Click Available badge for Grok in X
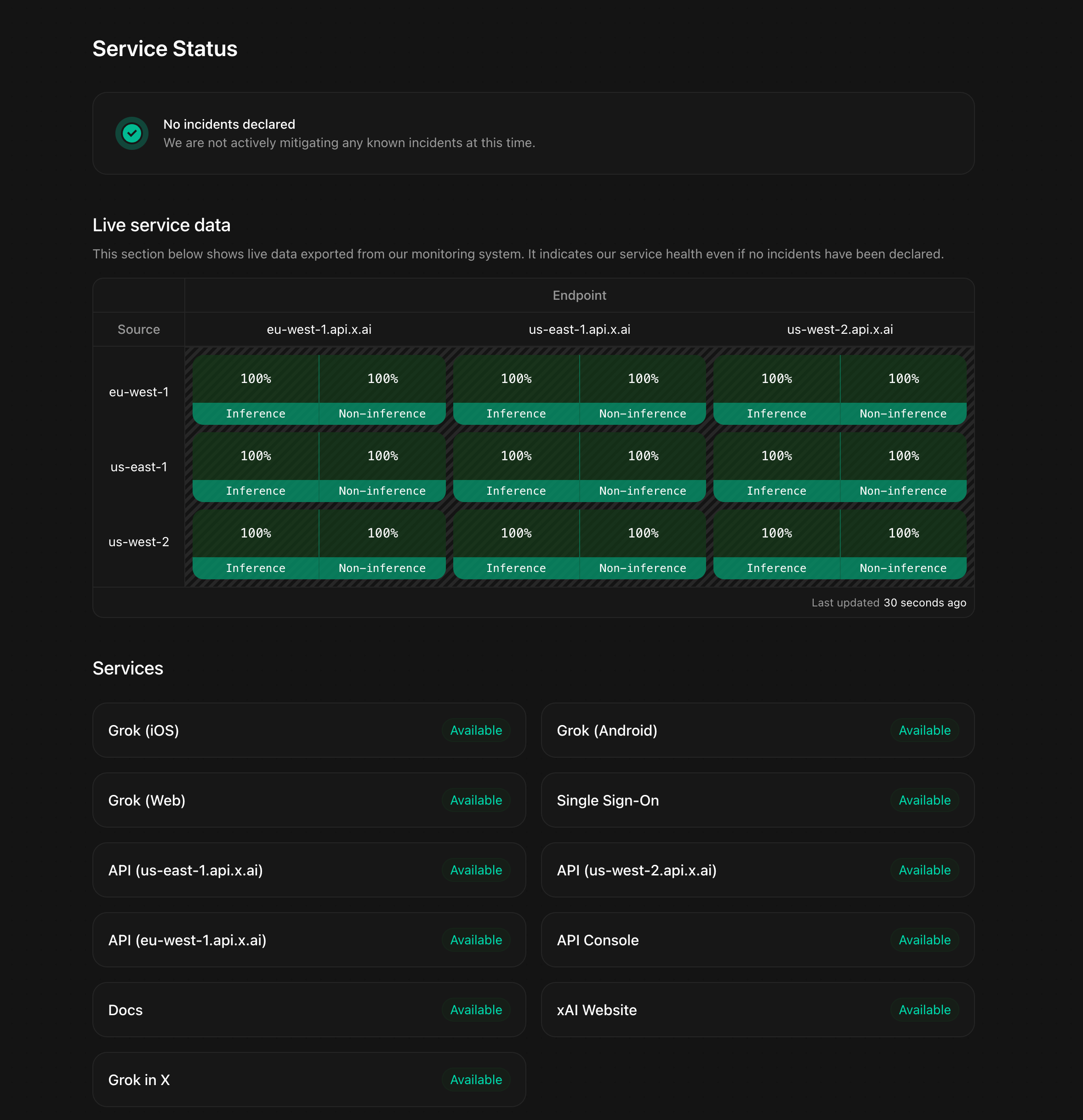 (476, 1080)
